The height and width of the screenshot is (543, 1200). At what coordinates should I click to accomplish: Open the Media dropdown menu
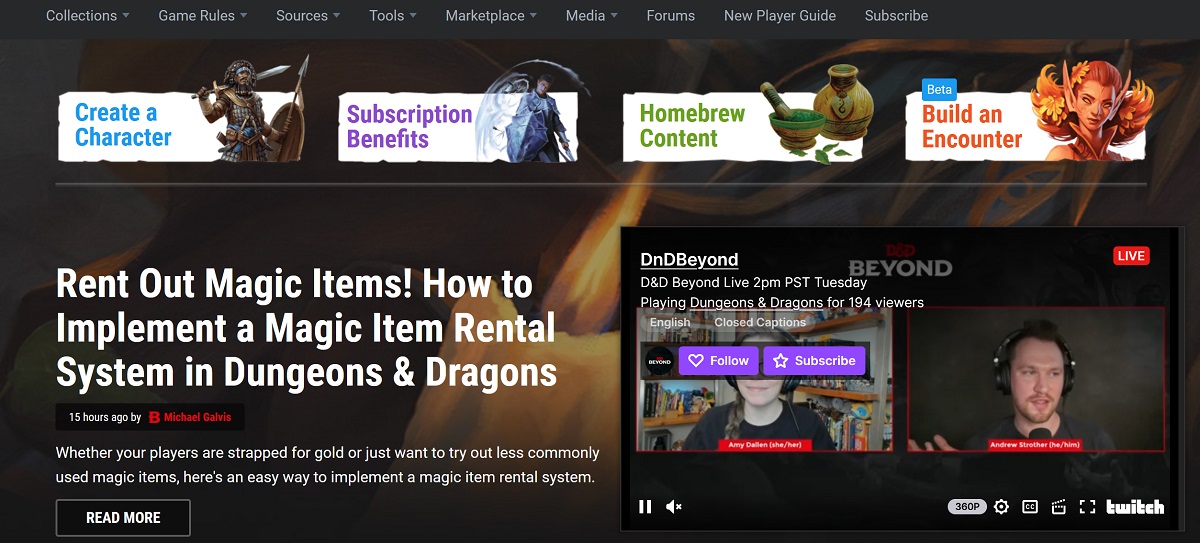[x=592, y=15]
